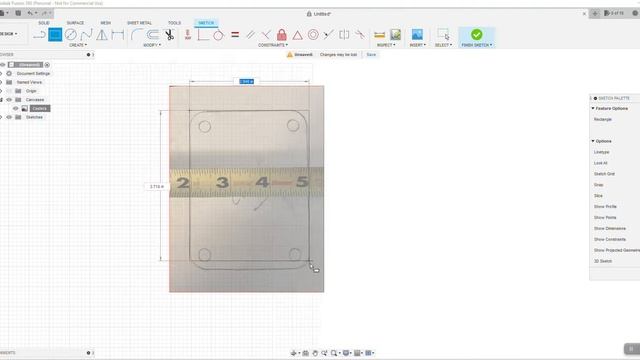The image size is (640, 360).
Task: Select the Fillet tool in Modify
Action: click(136, 35)
